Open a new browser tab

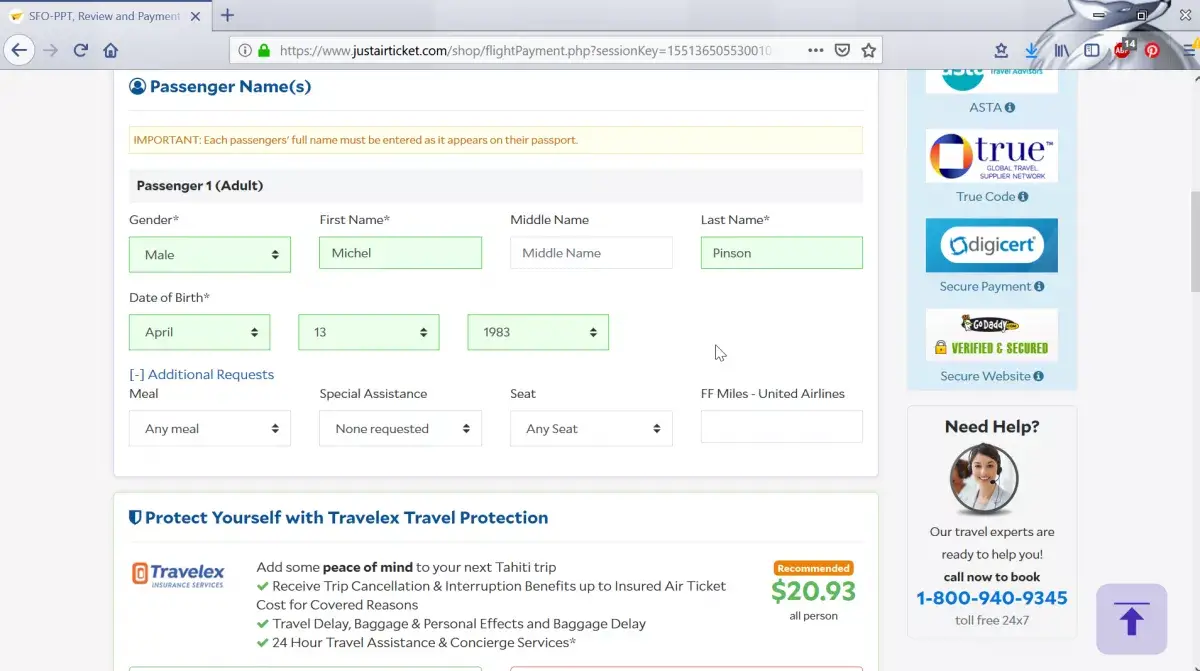point(228,15)
